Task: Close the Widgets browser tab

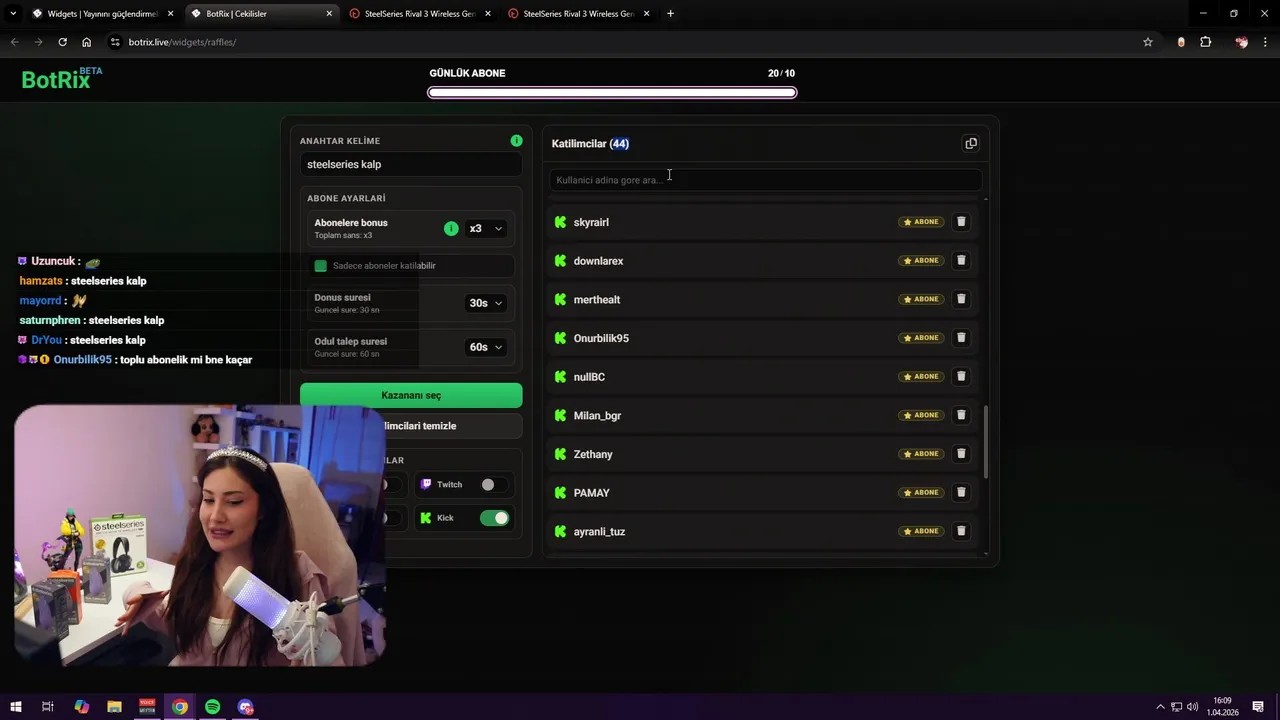Action: [171, 14]
